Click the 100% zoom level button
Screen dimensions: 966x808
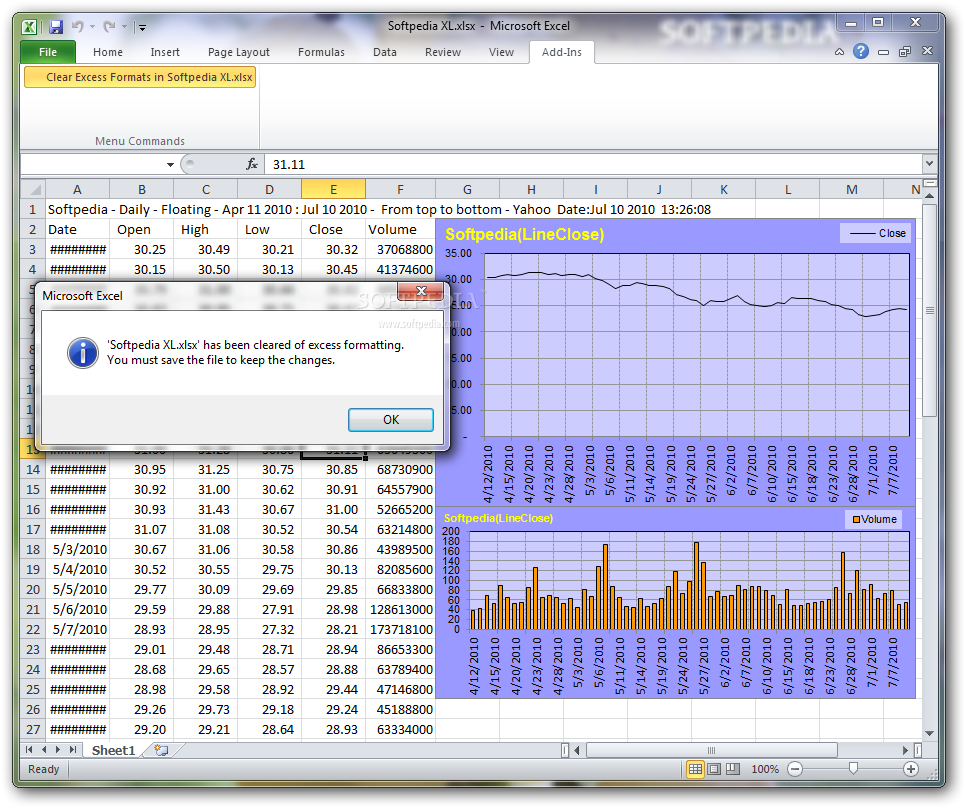765,769
